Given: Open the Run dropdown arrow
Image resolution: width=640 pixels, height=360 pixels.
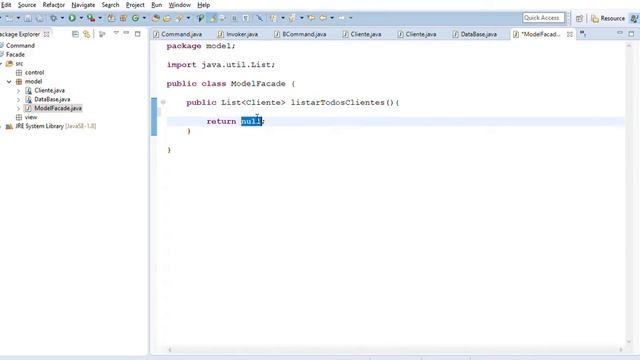Looking at the screenshot, I should click(81, 18).
